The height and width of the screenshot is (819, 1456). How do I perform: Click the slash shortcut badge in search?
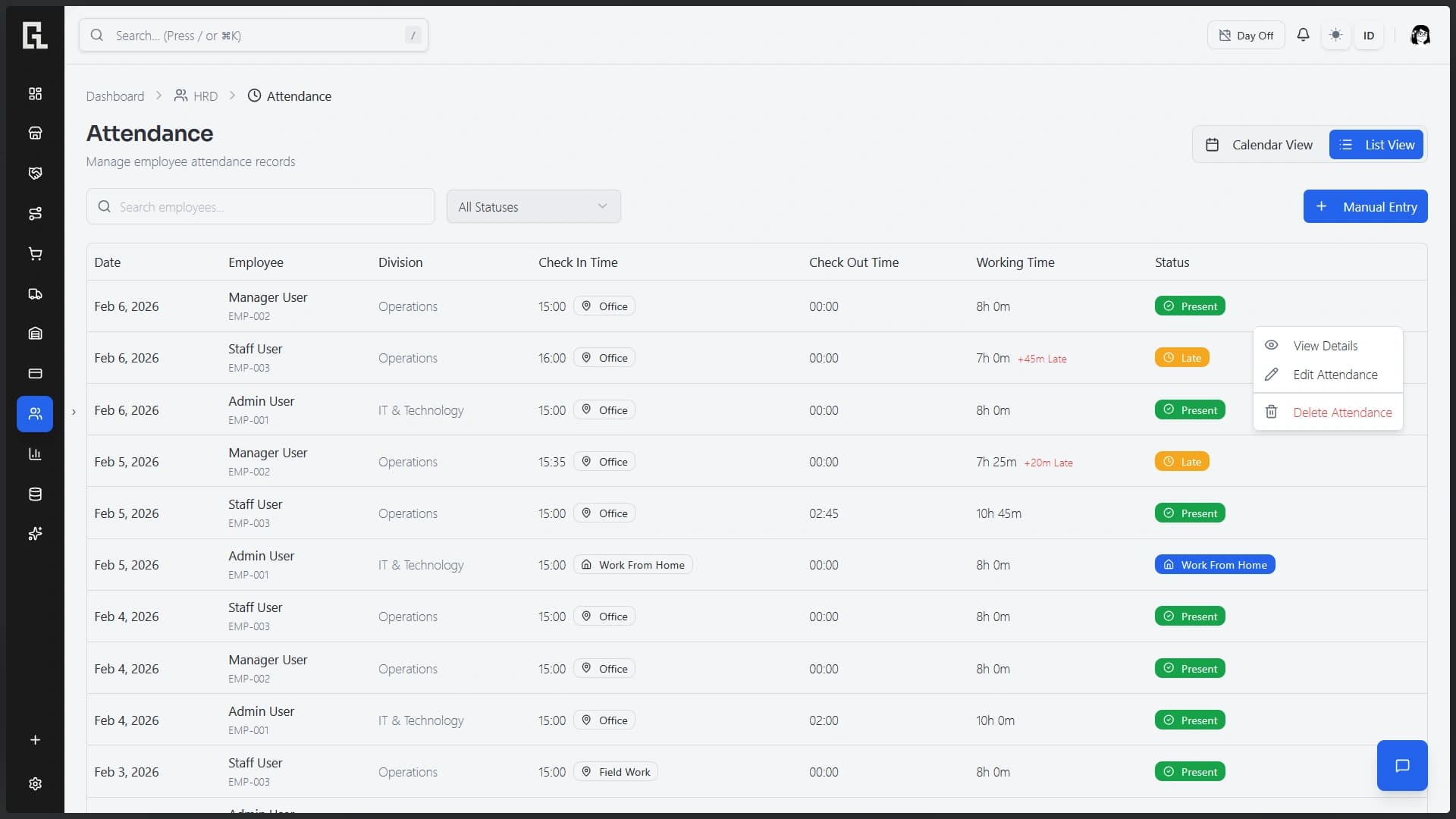click(413, 36)
